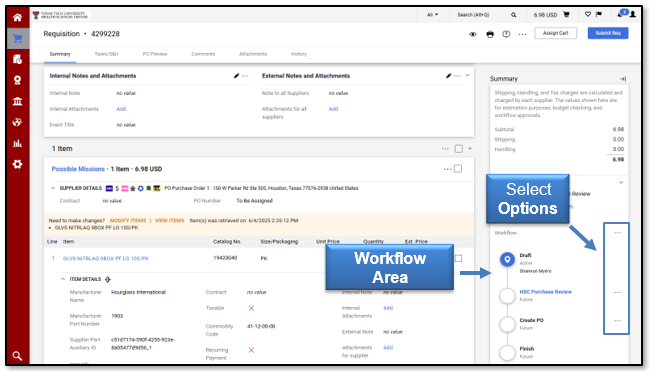Toggle the requisition preview eye icon
The width and height of the screenshot is (651, 371).
click(472, 34)
